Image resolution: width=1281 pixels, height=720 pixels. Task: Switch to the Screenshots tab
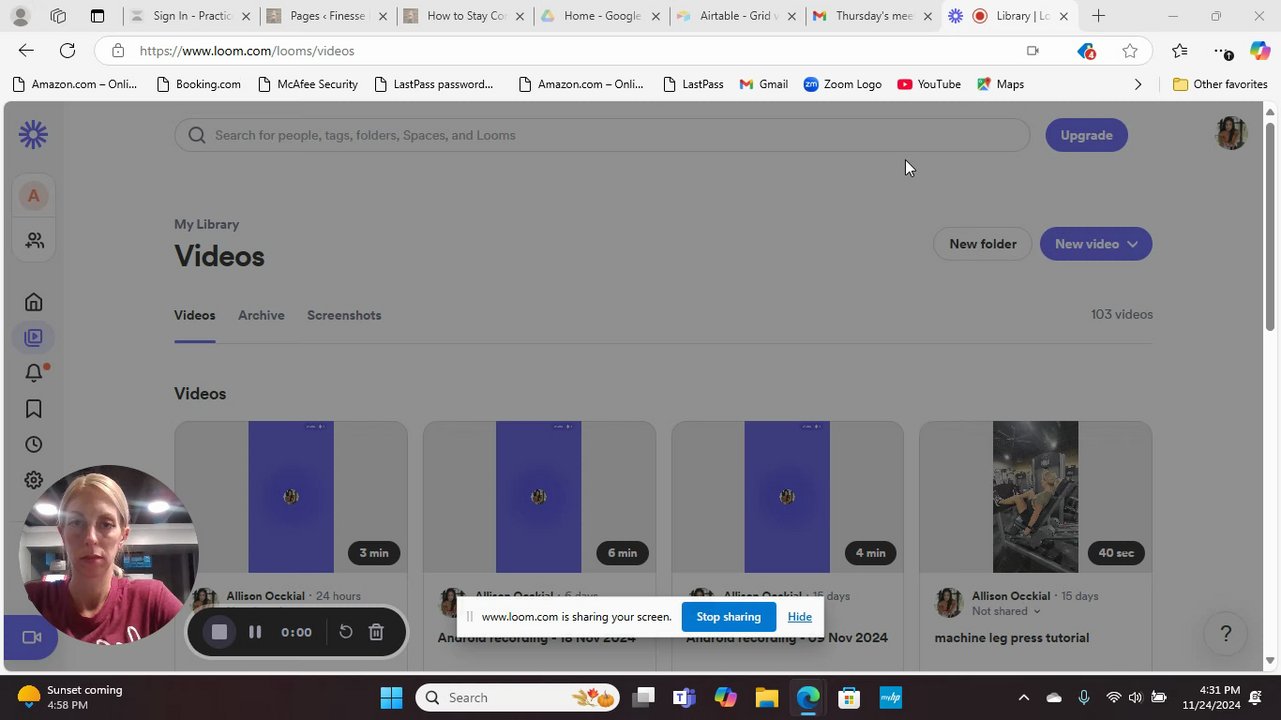click(x=344, y=315)
